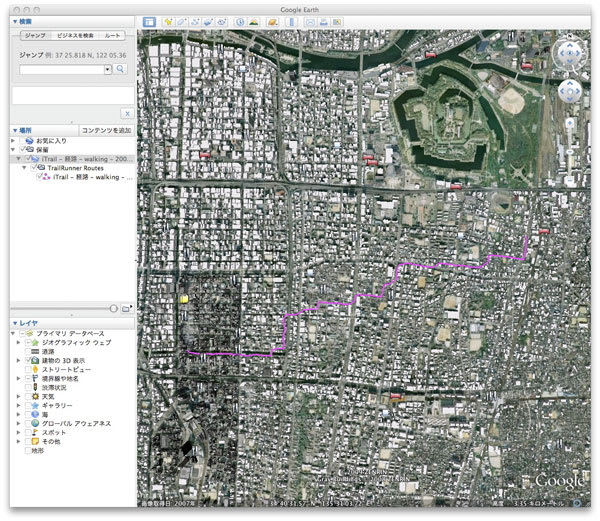Expand the グローバル アウェアネス layer

[18, 423]
